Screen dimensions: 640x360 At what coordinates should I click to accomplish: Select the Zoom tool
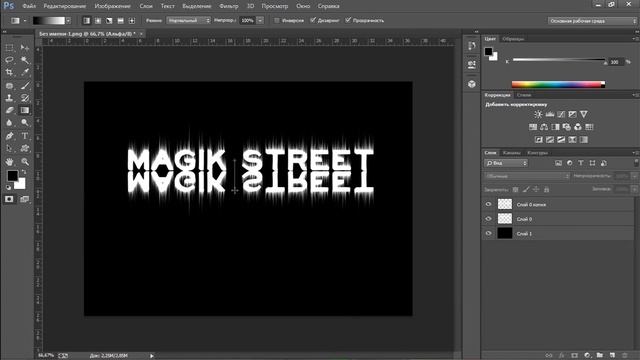tap(24, 162)
